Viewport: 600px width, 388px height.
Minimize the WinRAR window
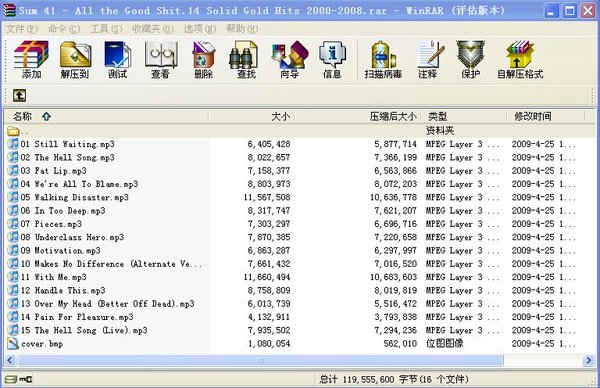coord(551,11)
